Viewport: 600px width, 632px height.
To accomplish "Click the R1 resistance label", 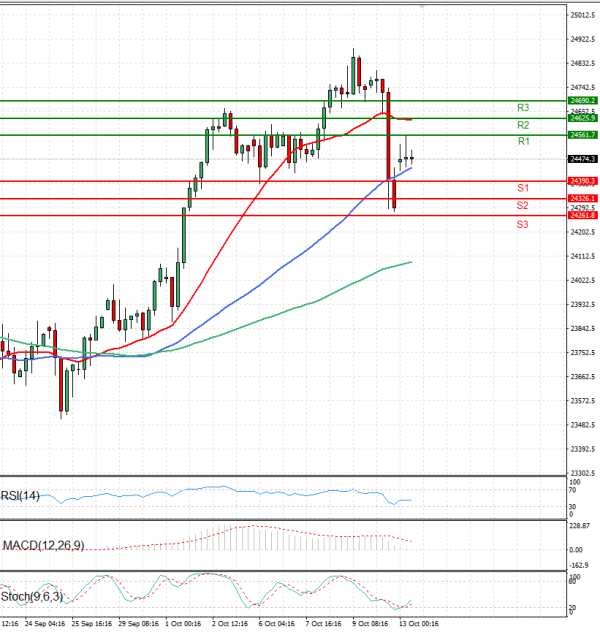I will 523,142.
